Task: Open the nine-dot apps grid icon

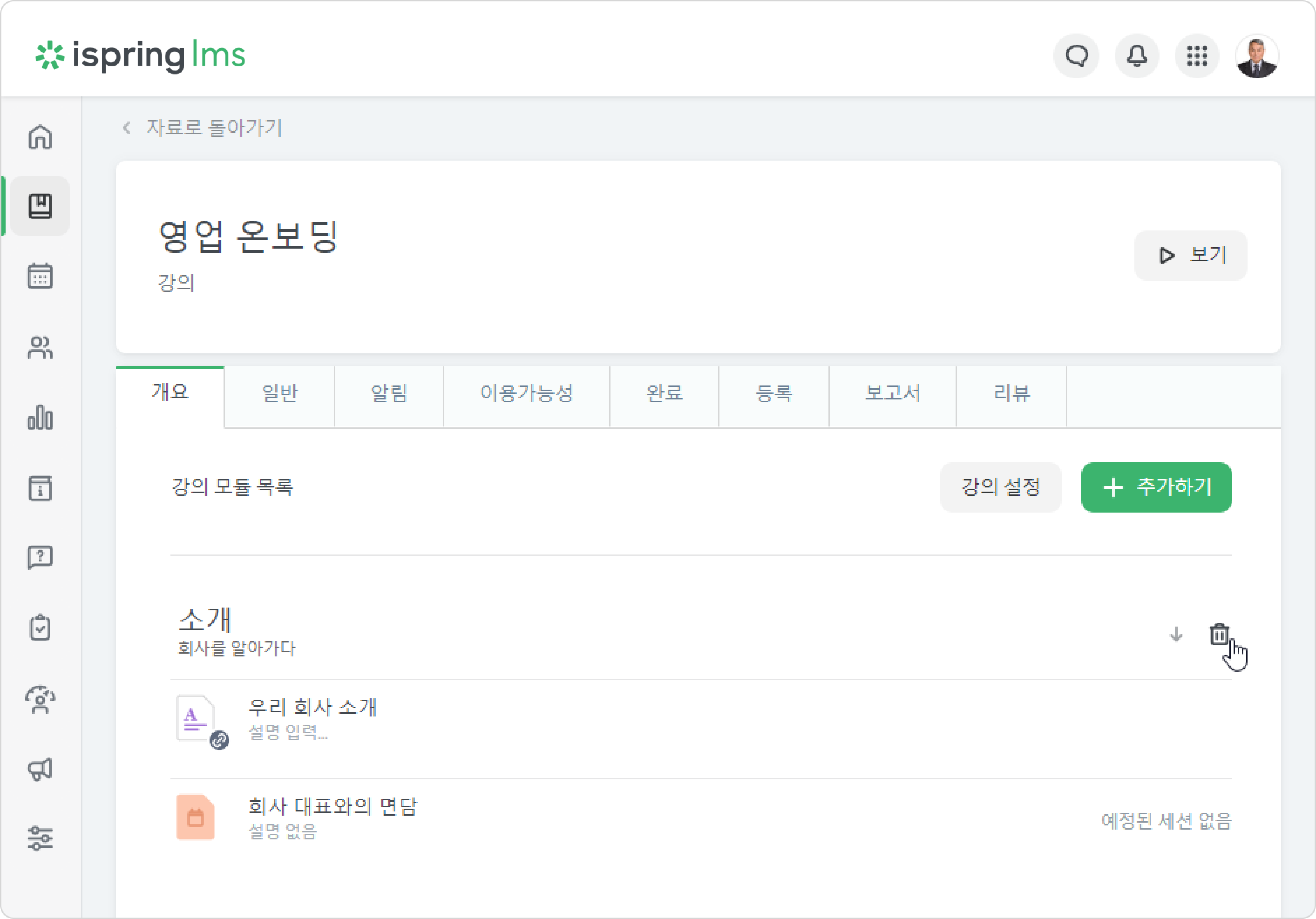Action: pos(1197,56)
